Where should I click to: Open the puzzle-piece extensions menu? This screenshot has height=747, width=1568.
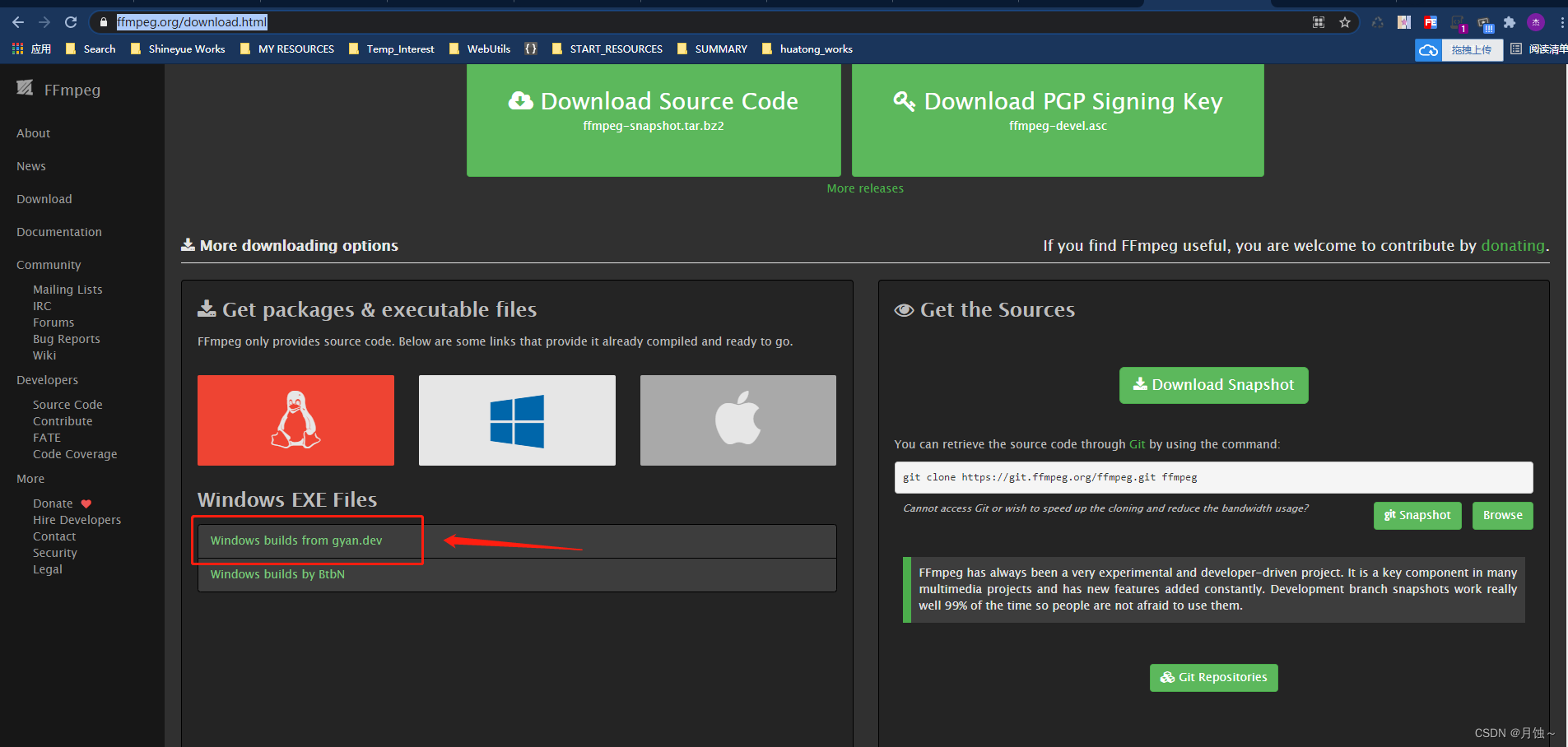(1510, 22)
